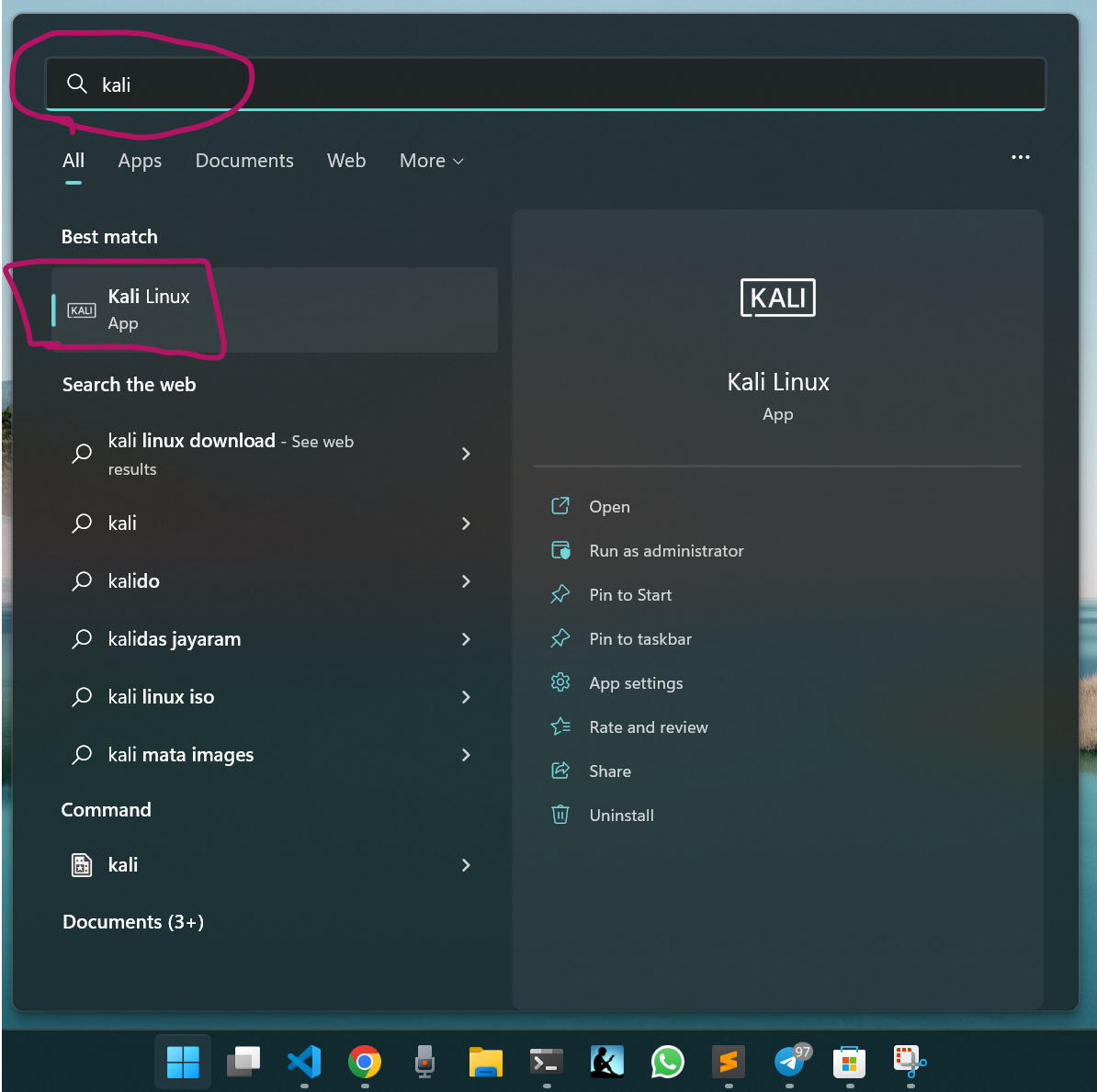Open File Explorer from the taskbar

tap(485, 1062)
